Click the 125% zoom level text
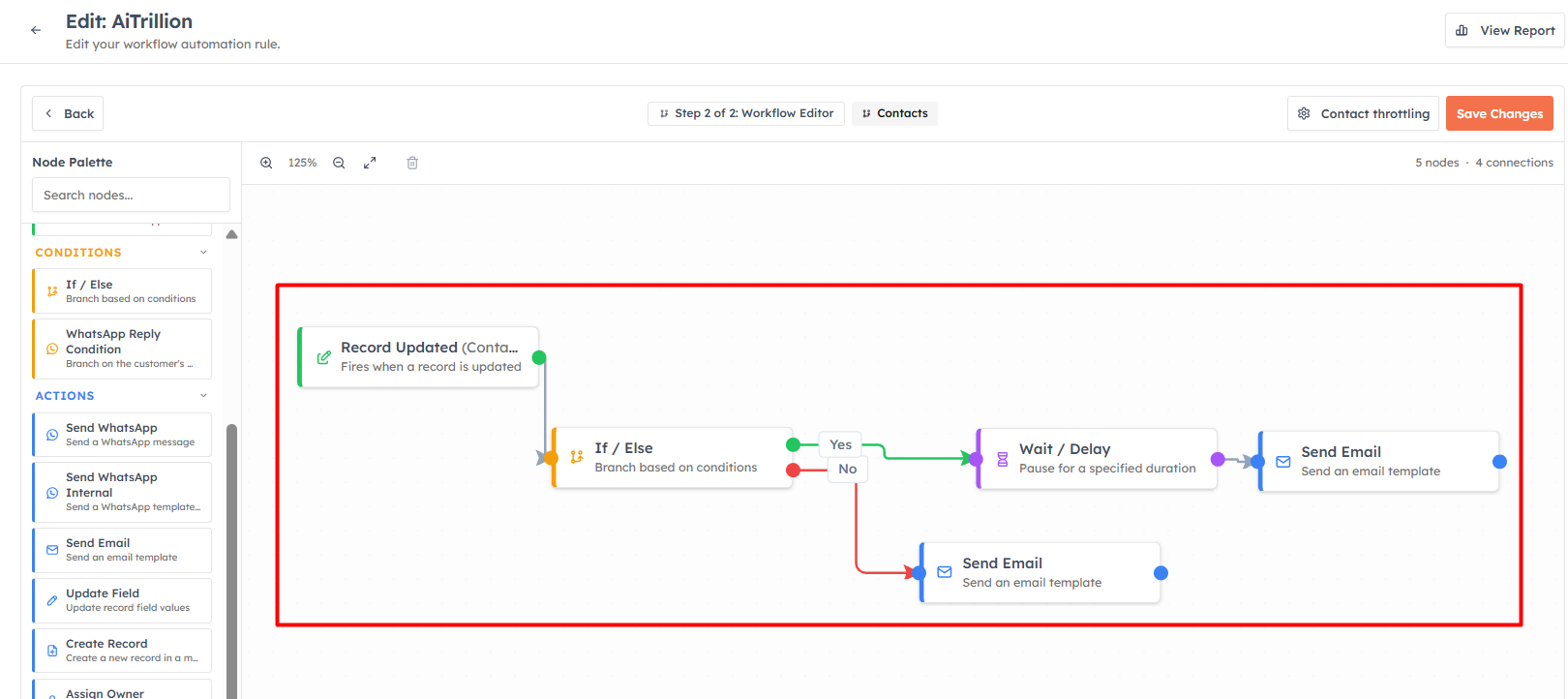 tap(302, 163)
